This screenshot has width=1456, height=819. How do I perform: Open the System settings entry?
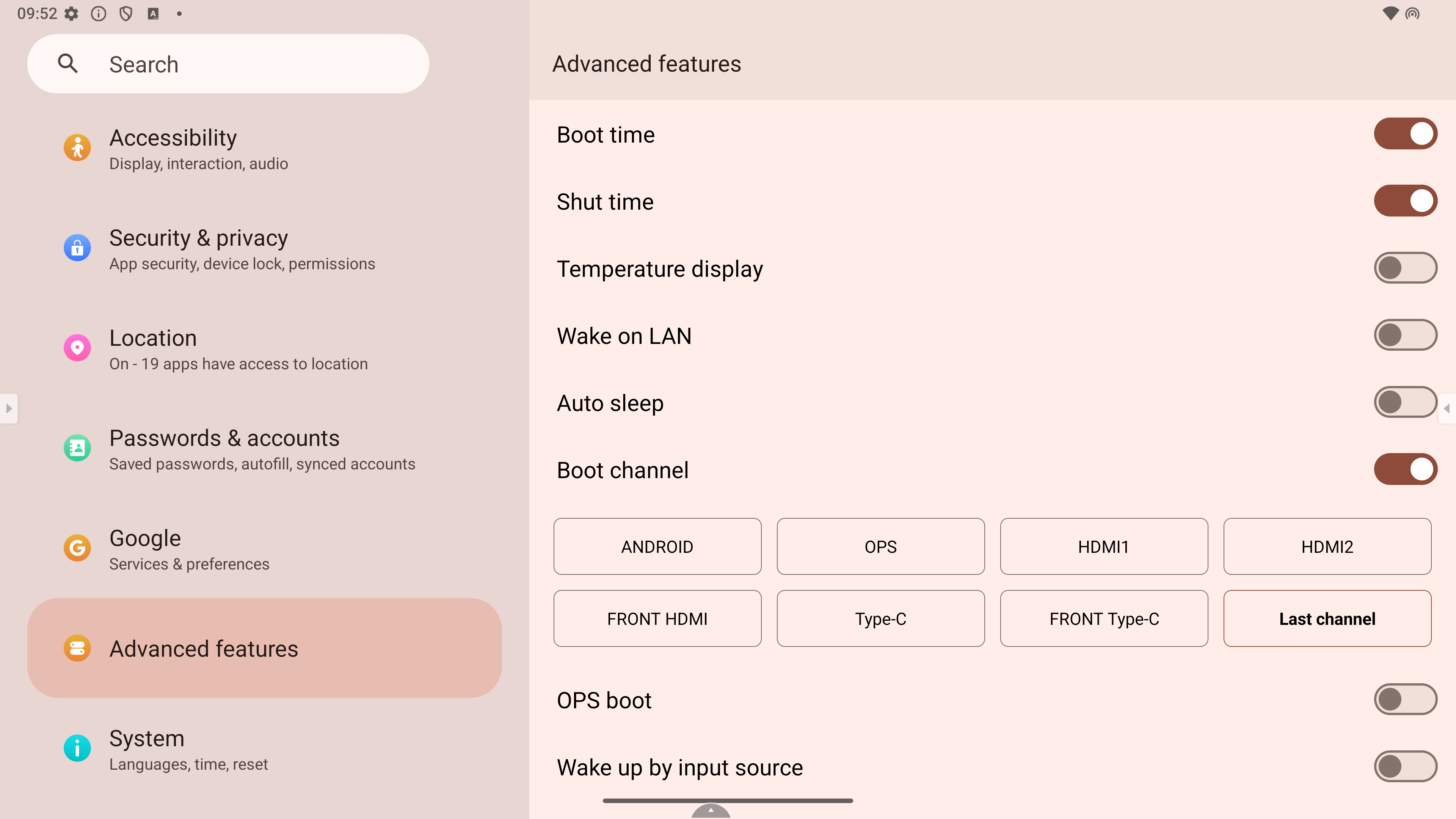(265, 749)
